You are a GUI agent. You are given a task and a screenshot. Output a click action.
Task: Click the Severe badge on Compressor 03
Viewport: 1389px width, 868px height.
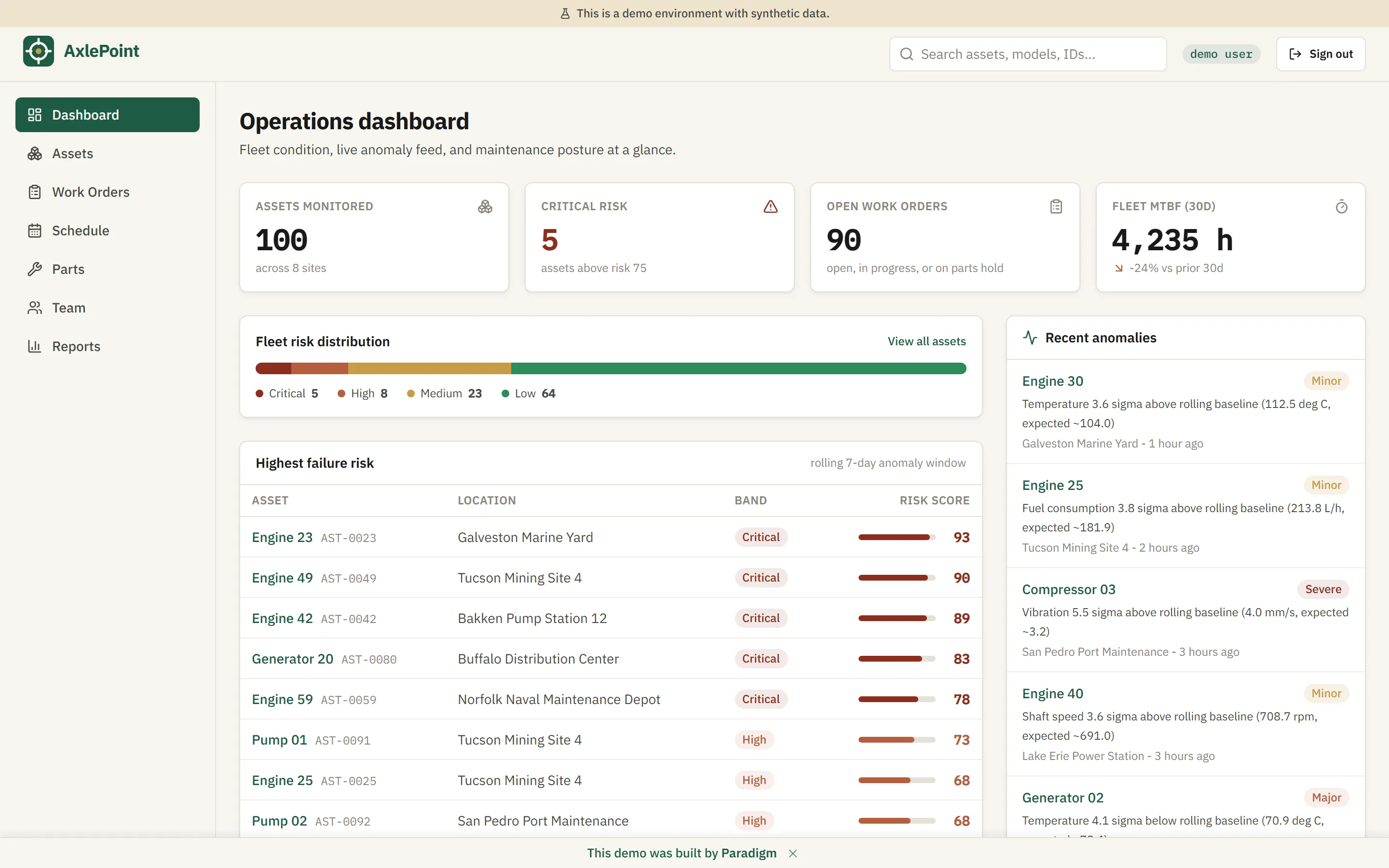click(x=1323, y=589)
